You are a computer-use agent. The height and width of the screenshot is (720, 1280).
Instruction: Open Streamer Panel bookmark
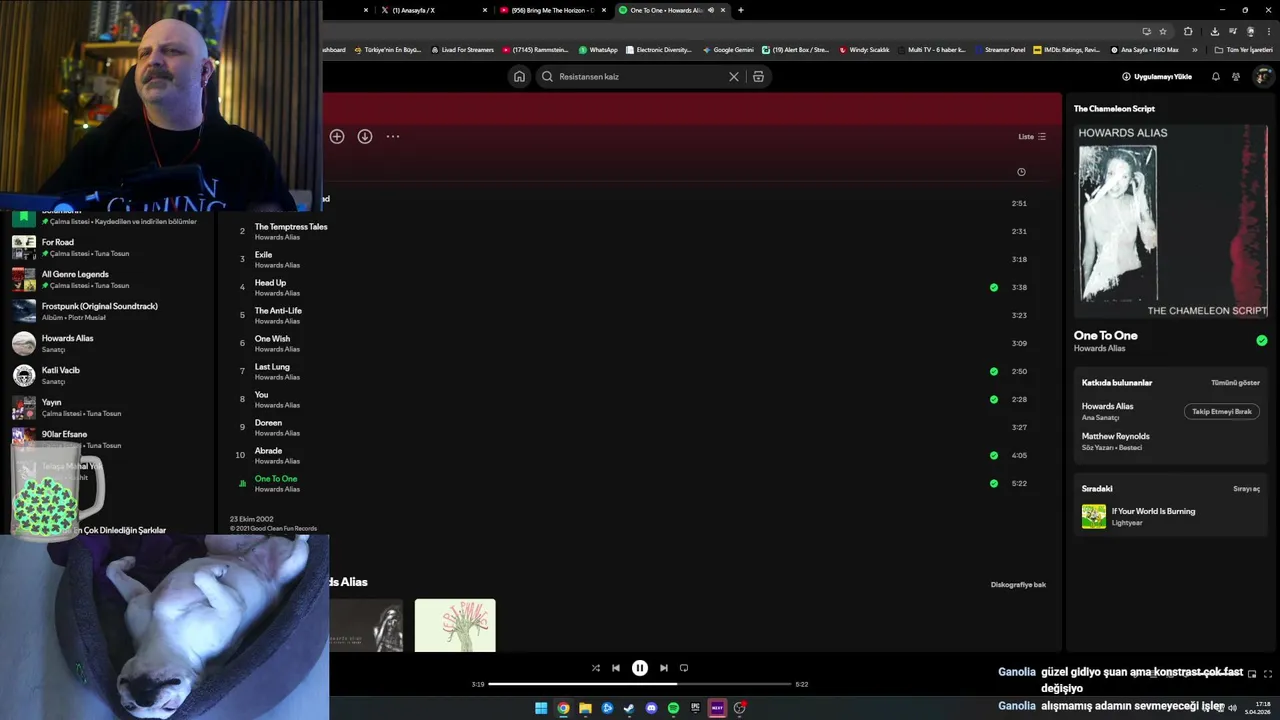pos(999,49)
